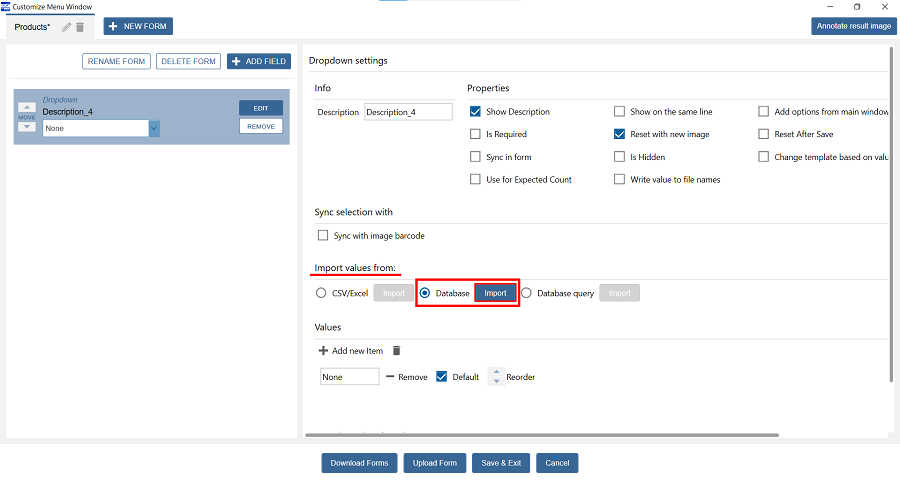Click the Save & Exit button
The height and width of the screenshot is (482, 900).
(x=501, y=463)
